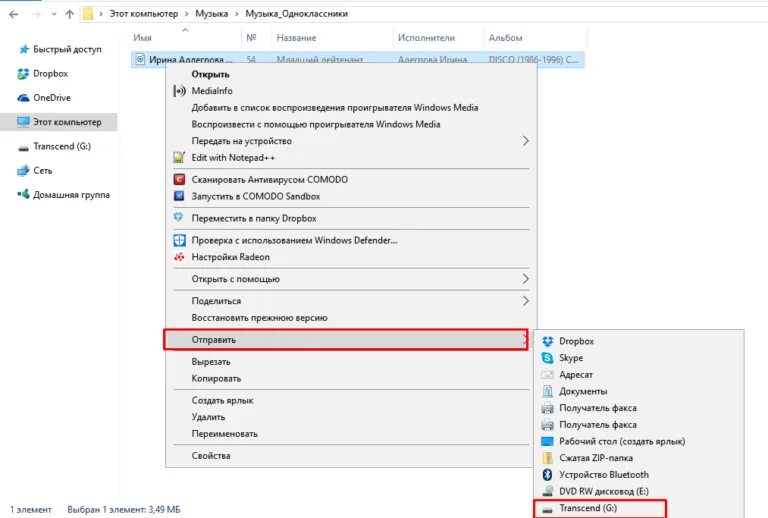Viewport: 768px width, 518px height.
Task: Open OneDrive in the navigation pane
Action: coord(44,98)
